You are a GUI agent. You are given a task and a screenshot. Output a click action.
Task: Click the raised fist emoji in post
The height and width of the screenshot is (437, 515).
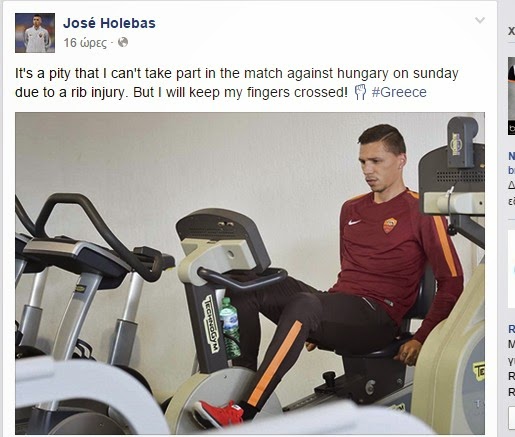click(360, 92)
